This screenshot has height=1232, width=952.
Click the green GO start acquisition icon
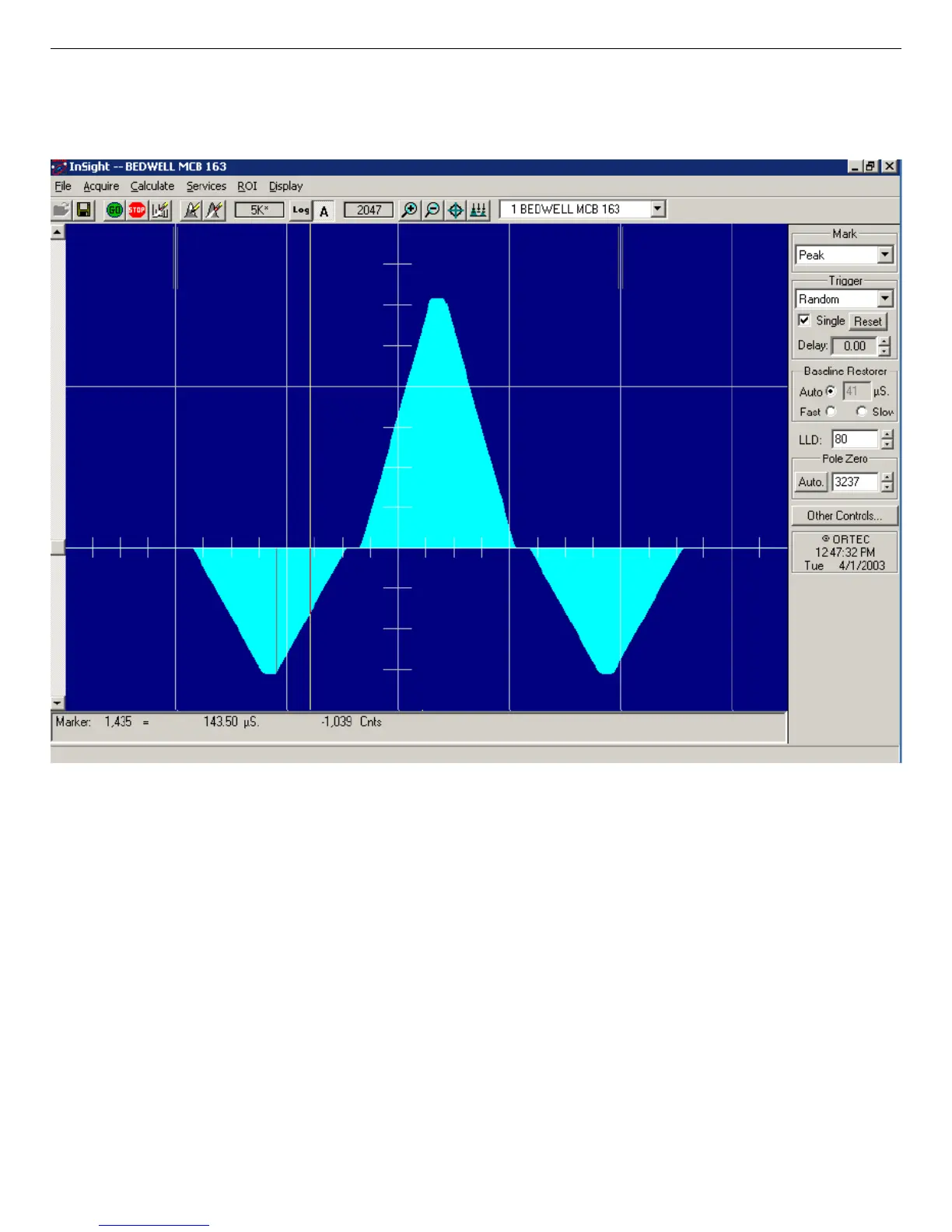click(114, 210)
